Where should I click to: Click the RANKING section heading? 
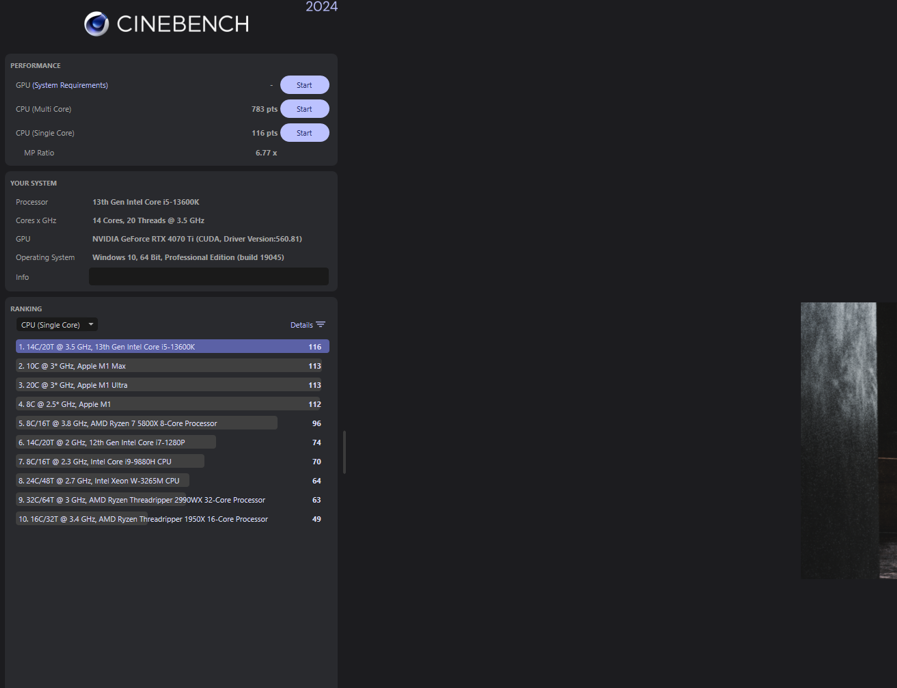pyautogui.click(x=26, y=309)
